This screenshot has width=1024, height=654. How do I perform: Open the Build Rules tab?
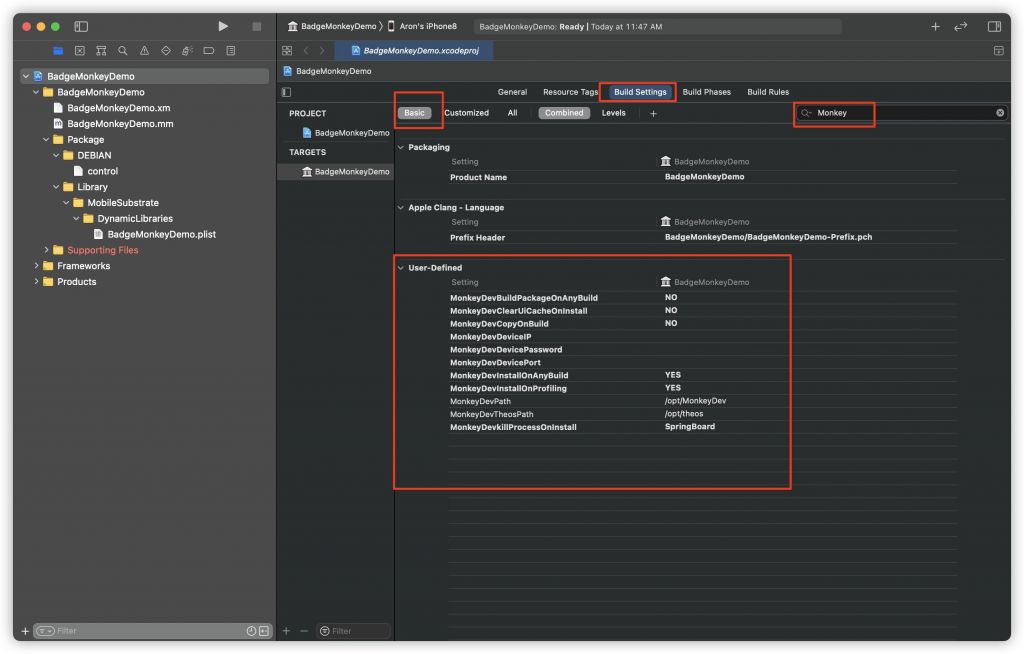point(768,92)
